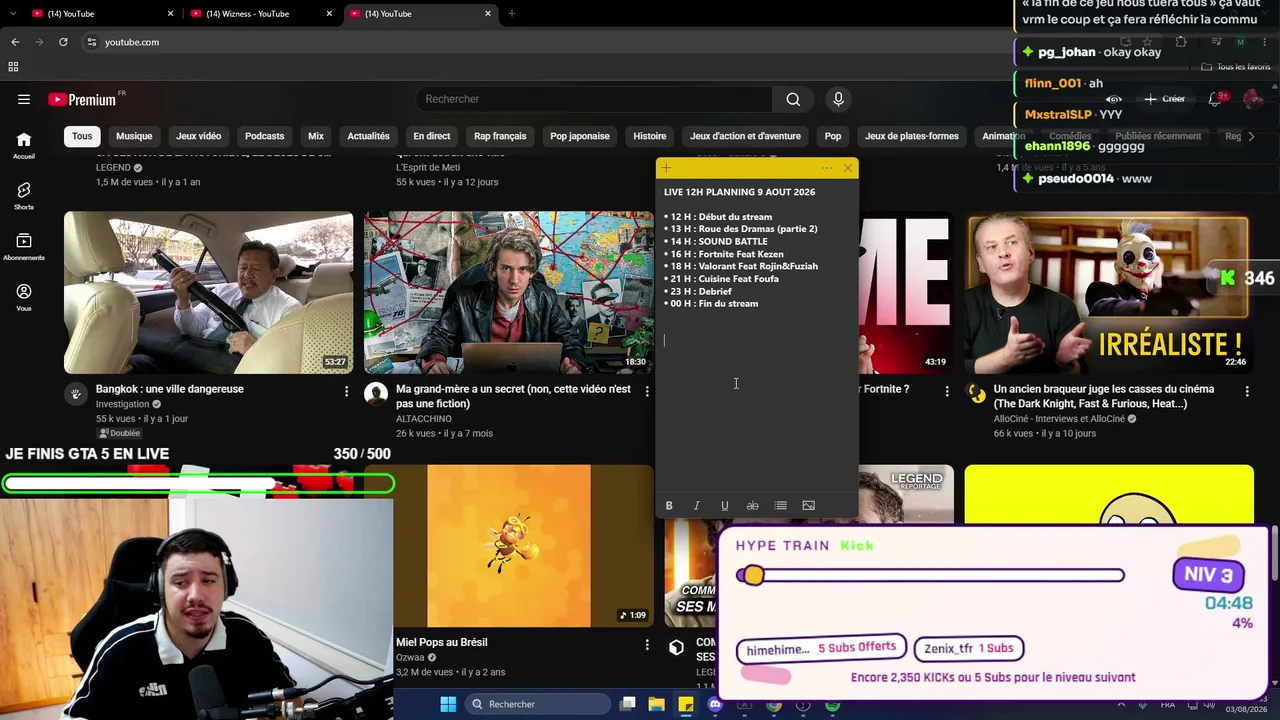This screenshot has height=720, width=1280.
Task: Select the Podcasts filter chip
Action: pos(265,136)
